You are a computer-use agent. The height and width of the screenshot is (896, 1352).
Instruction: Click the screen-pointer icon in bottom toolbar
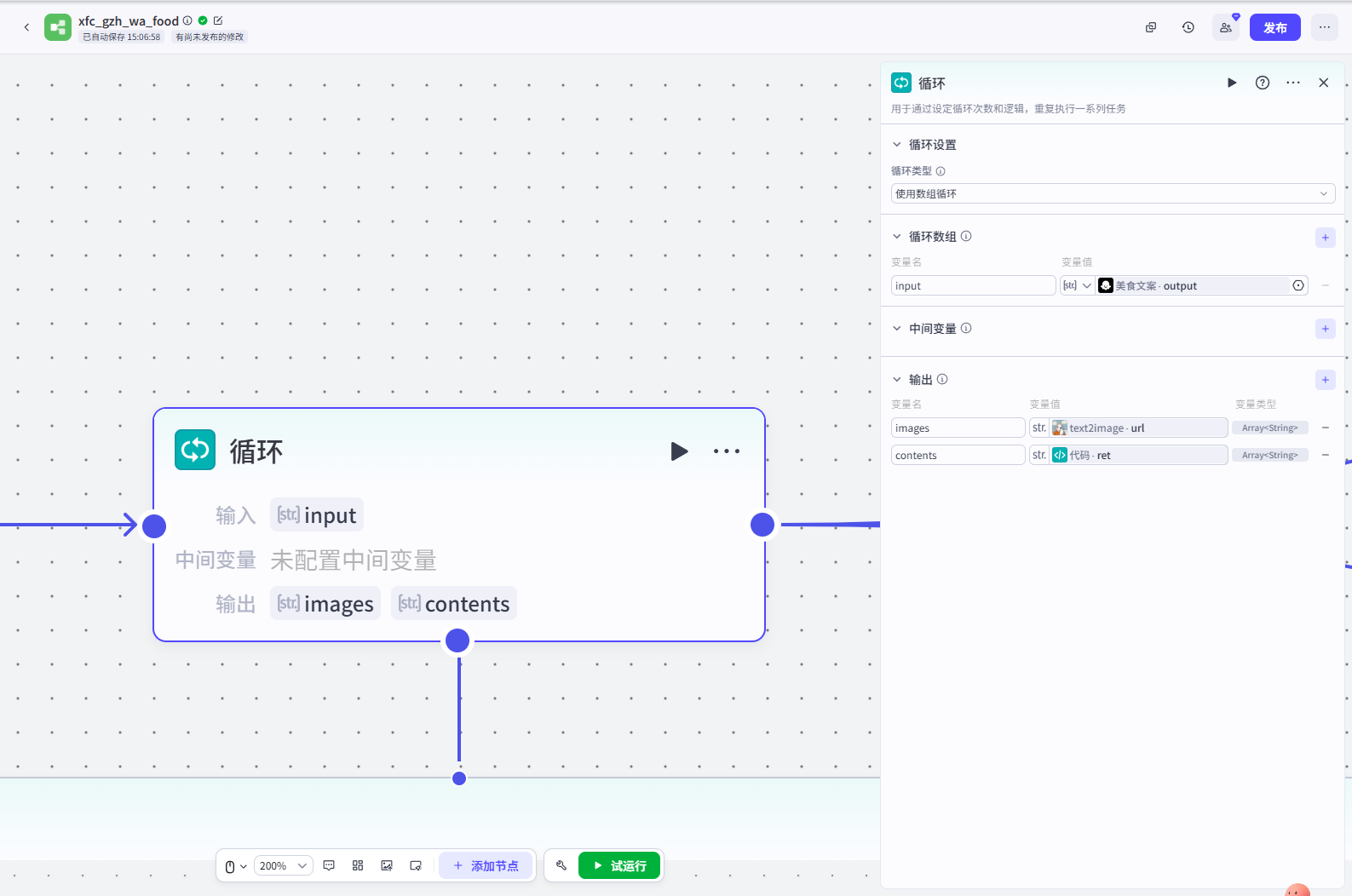tap(416, 865)
